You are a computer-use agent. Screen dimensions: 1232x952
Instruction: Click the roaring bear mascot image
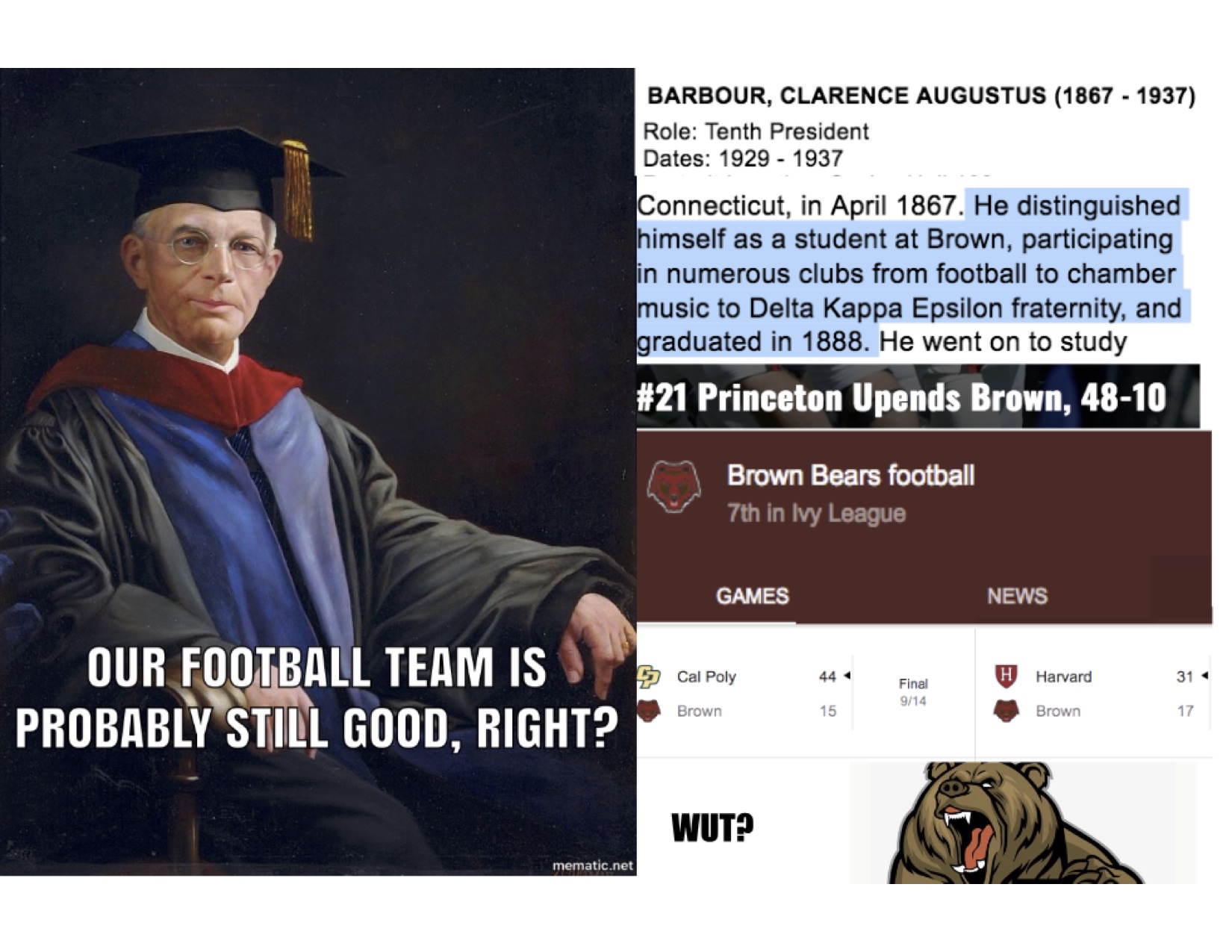click(1015, 823)
